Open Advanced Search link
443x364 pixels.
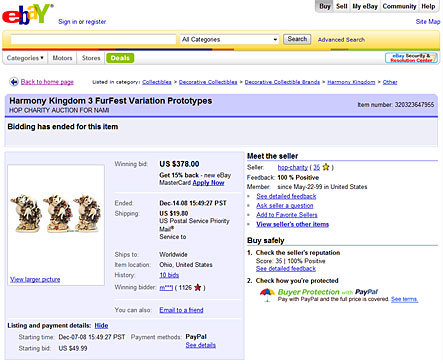pos(341,40)
